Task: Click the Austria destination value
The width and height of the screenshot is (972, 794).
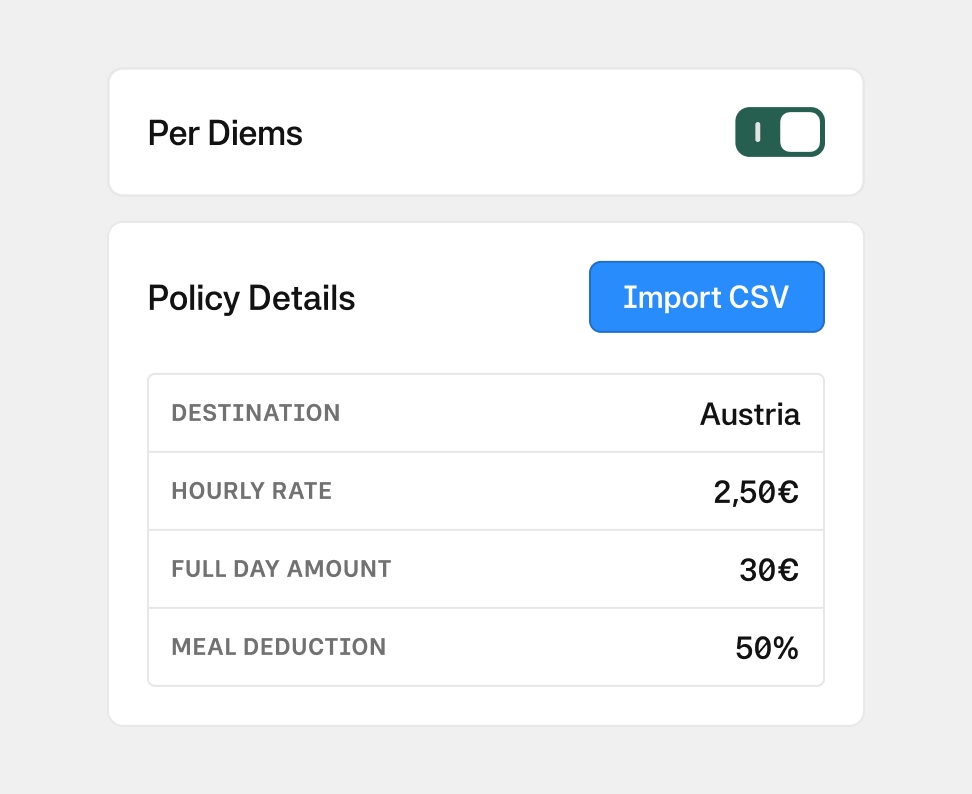Action: click(x=750, y=414)
